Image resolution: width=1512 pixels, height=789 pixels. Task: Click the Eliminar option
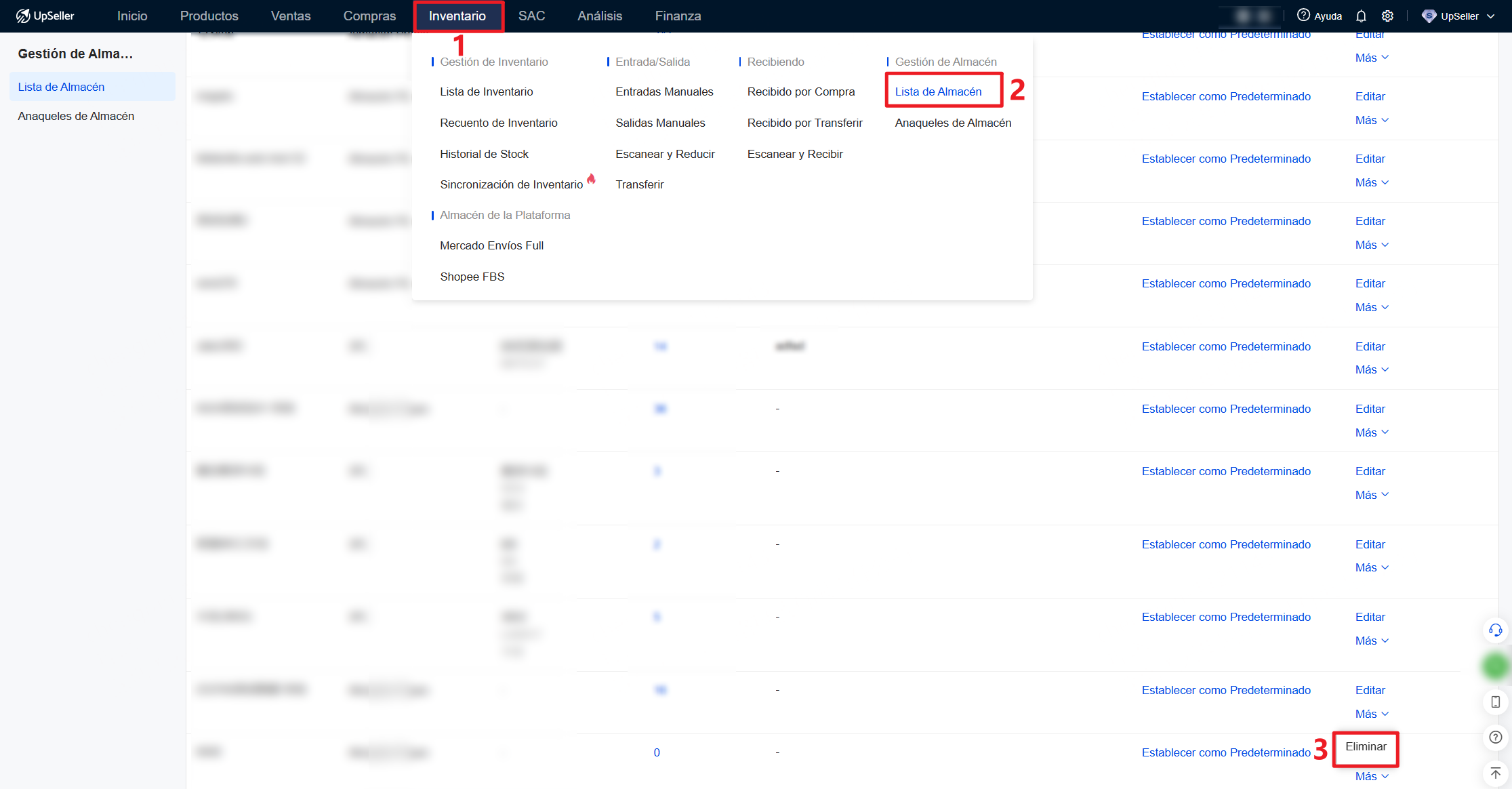click(1366, 746)
